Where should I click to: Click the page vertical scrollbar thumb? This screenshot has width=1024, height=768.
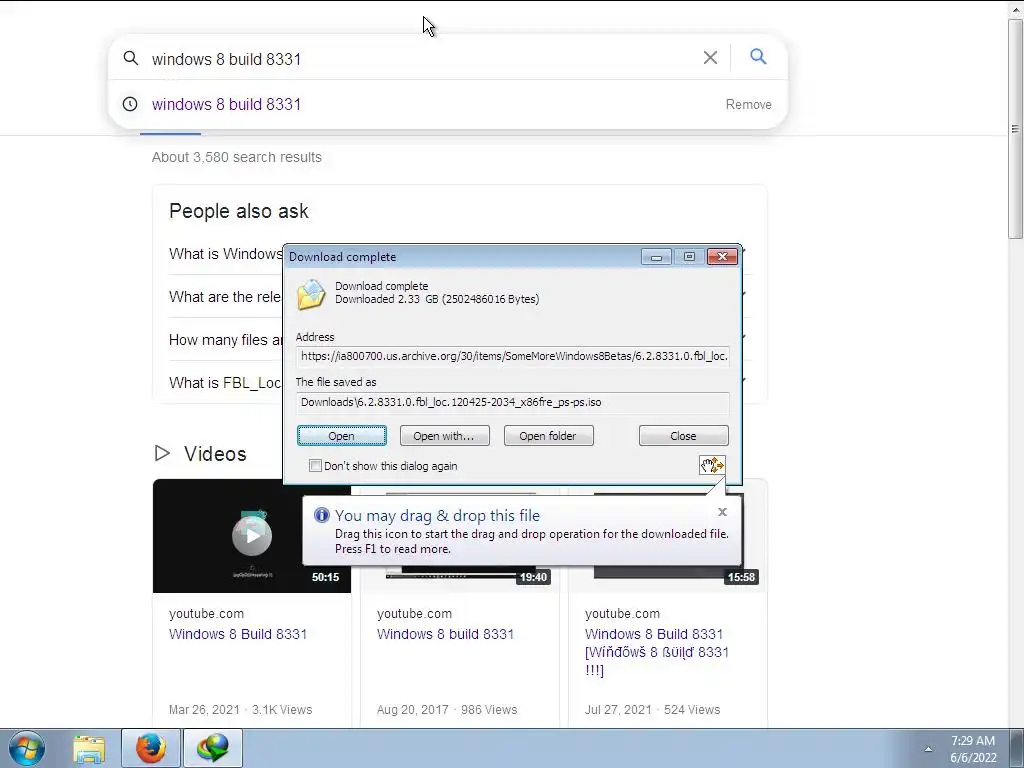[x=1016, y=129]
